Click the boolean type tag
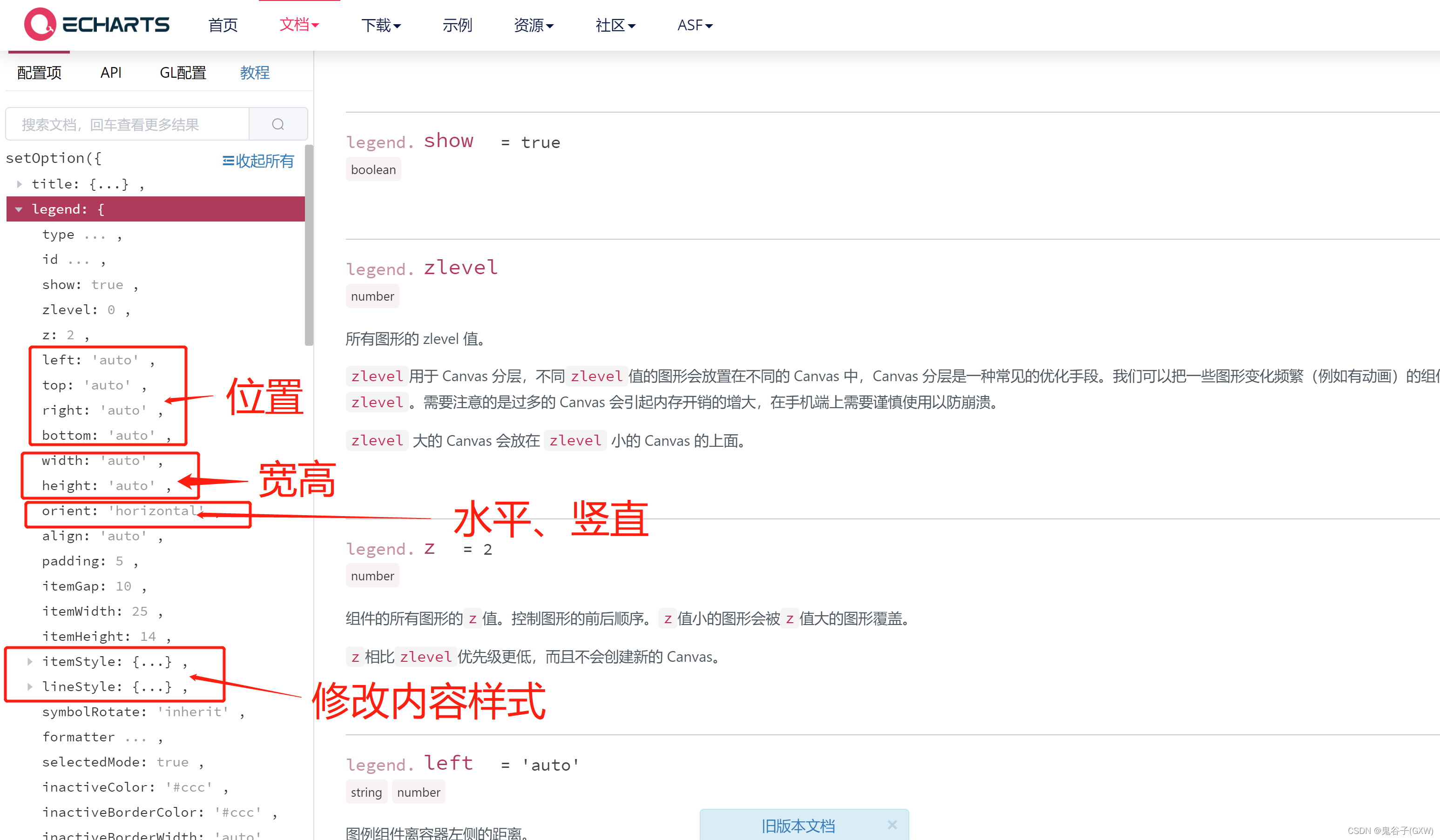This screenshot has width=1440, height=840. pyautogui.click(x=373, y=169)
